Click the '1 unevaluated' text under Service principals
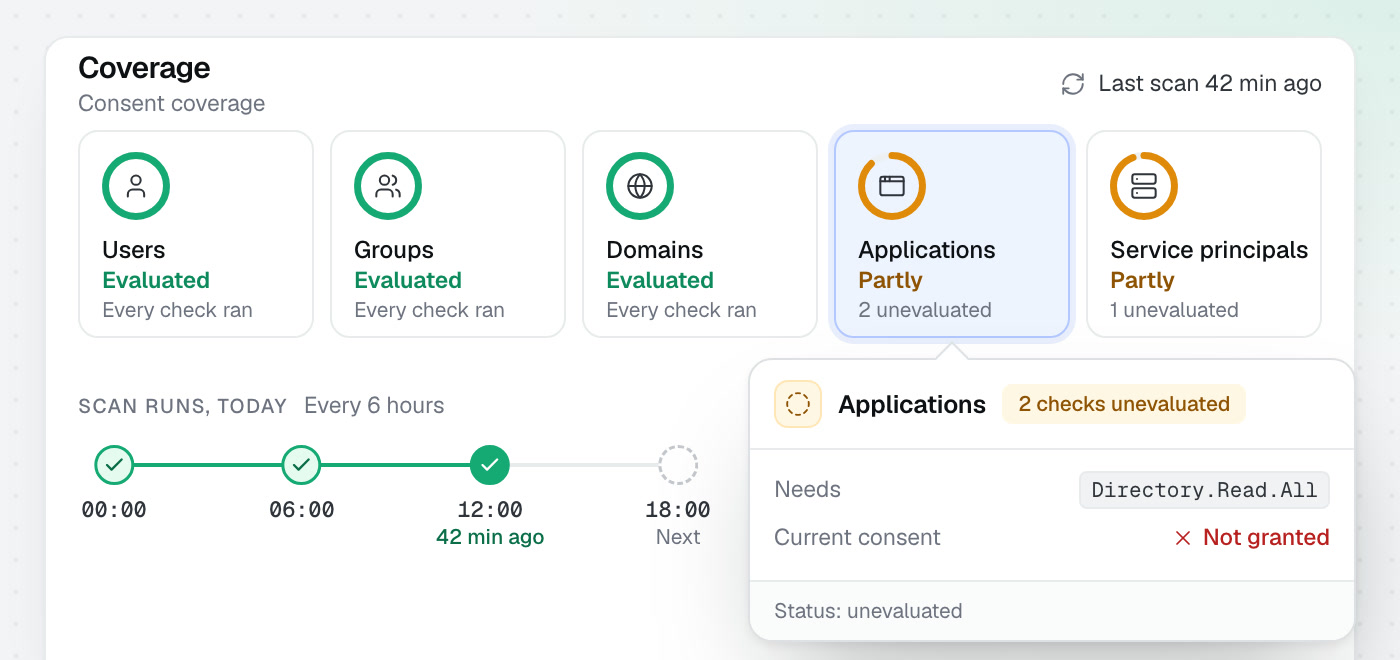This screenshot has width=1400, height=660. point(1174,310)
